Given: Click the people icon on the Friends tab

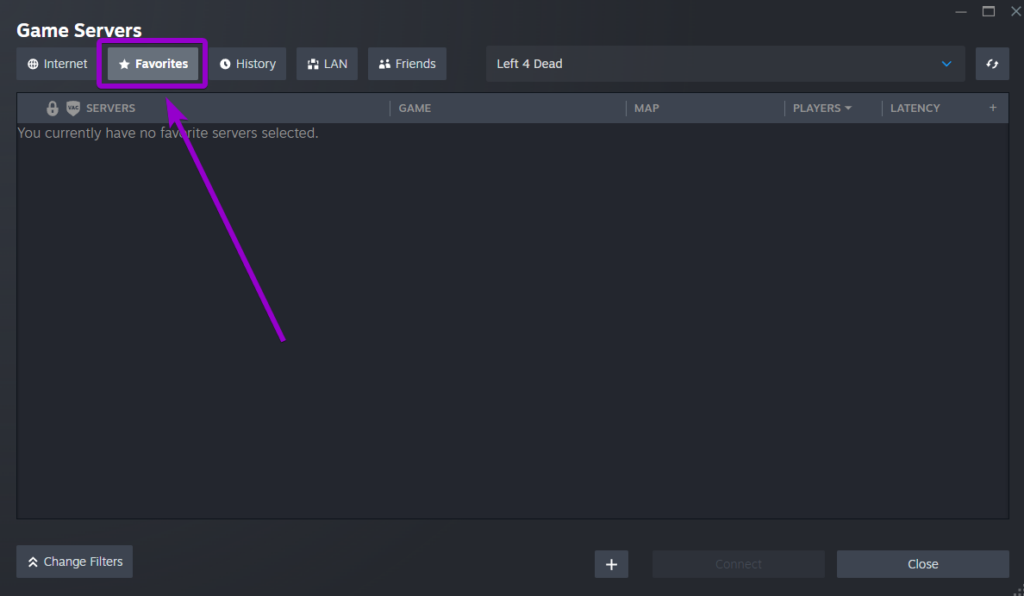Looking at the screenshot, I should coord(385,63).
